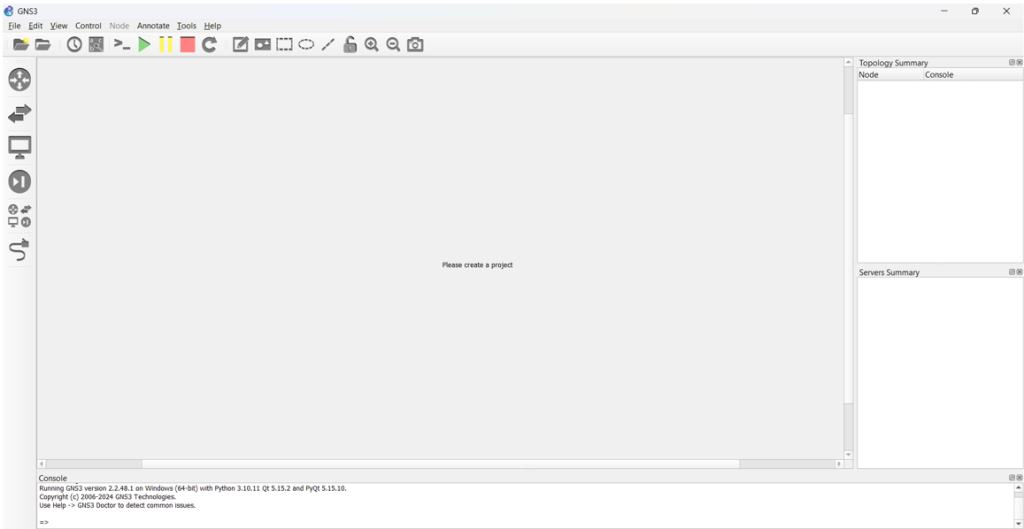Stop all nodes with red square button
Screen dimensions: 1024x529
click(x=187, y=44)
